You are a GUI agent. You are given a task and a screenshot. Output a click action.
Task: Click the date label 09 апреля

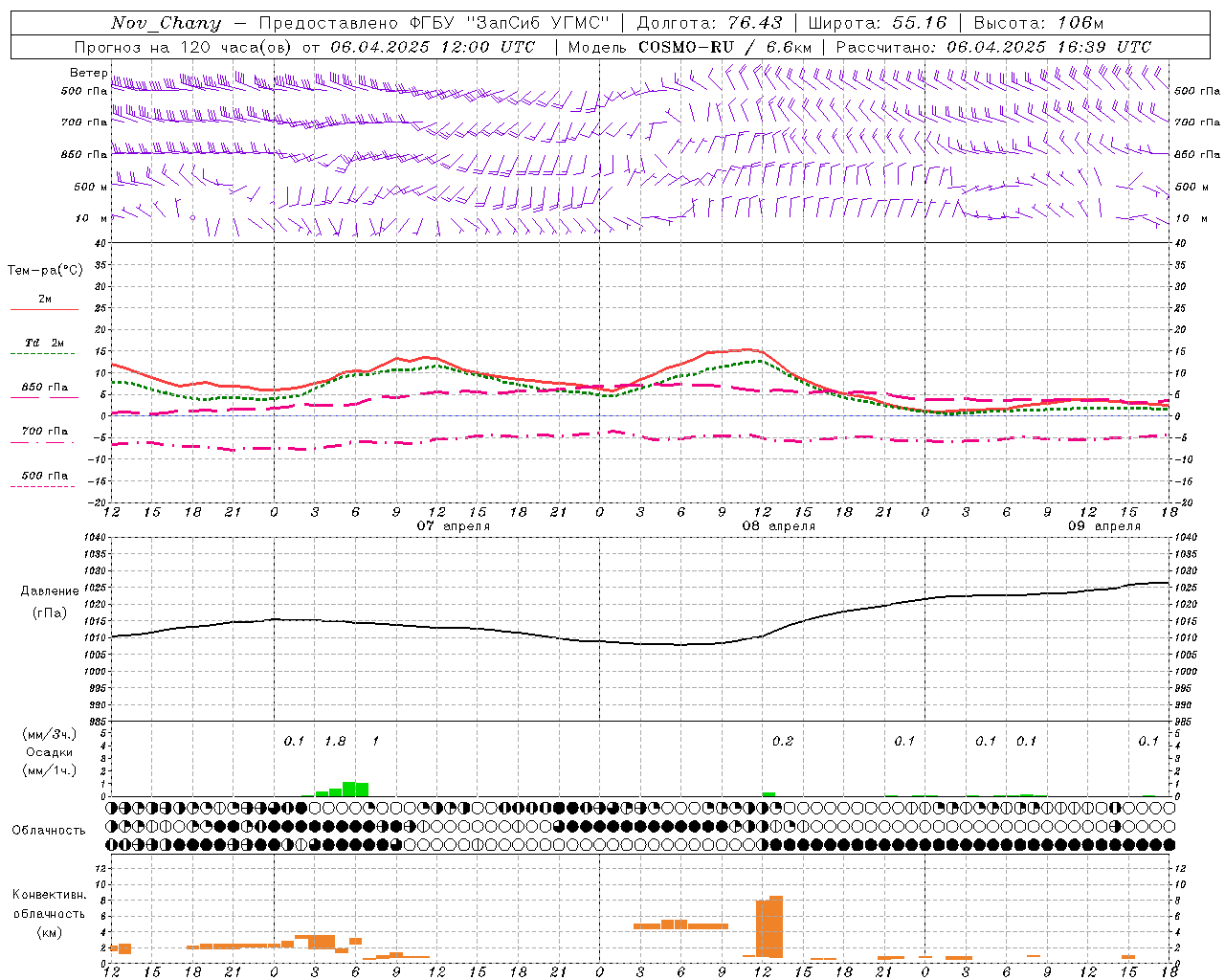1104,526
